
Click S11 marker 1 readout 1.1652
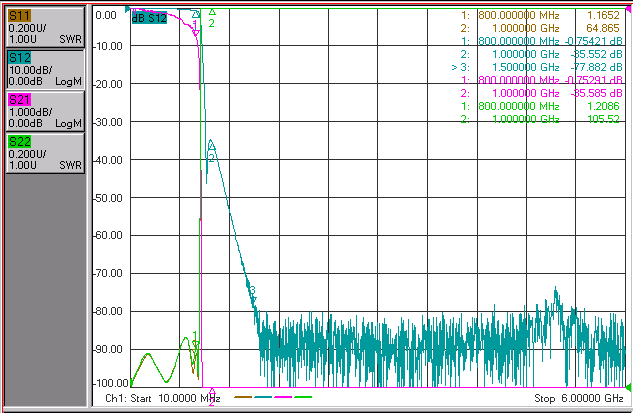click(x=603, y=15)
